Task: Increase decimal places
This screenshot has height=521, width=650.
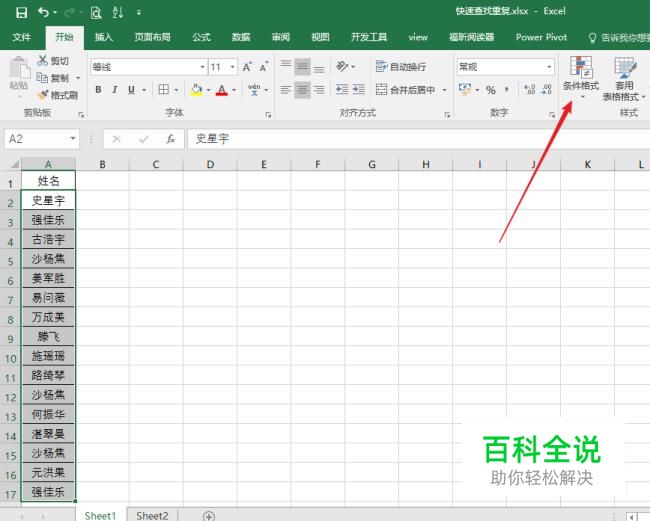Action: click(530, 90)
